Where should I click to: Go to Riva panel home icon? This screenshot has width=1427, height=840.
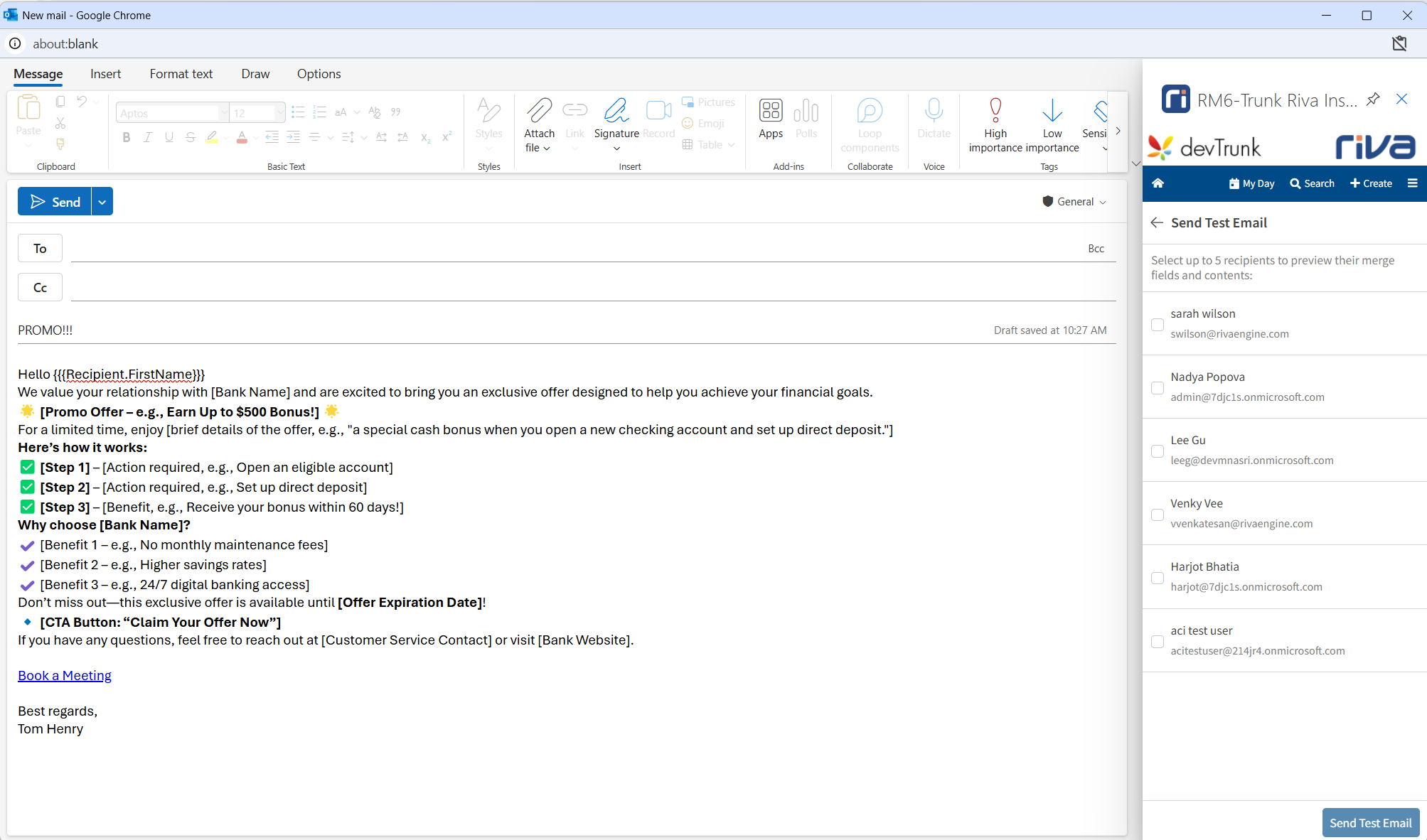(1158, 183)
